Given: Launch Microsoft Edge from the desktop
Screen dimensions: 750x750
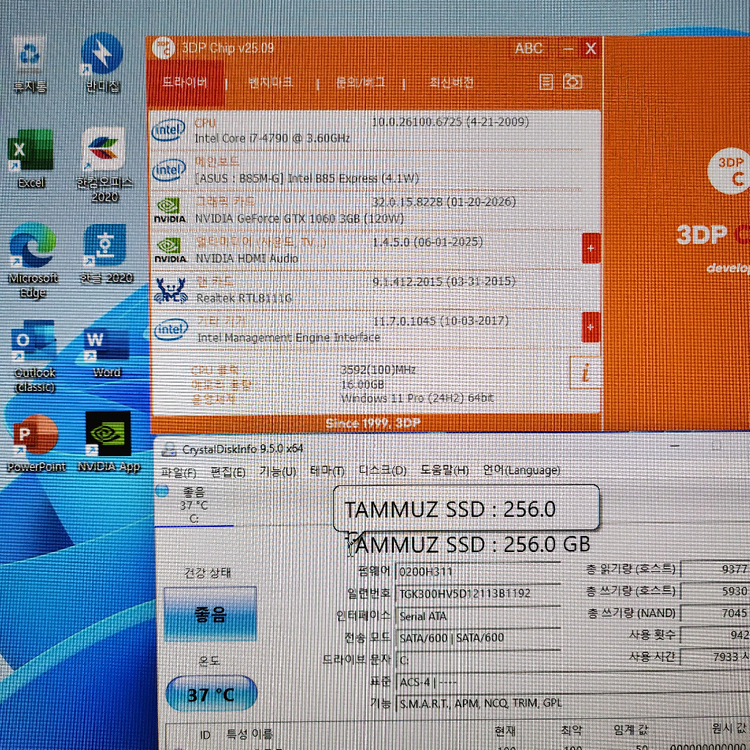Looking at the screenshot, I should point(33,260).
